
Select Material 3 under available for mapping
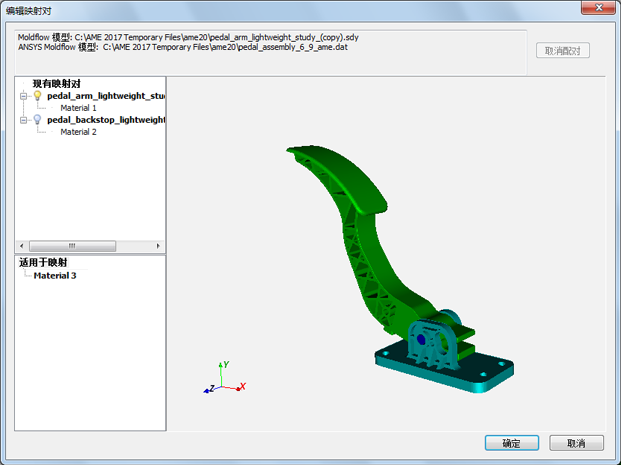coord(55,276)
